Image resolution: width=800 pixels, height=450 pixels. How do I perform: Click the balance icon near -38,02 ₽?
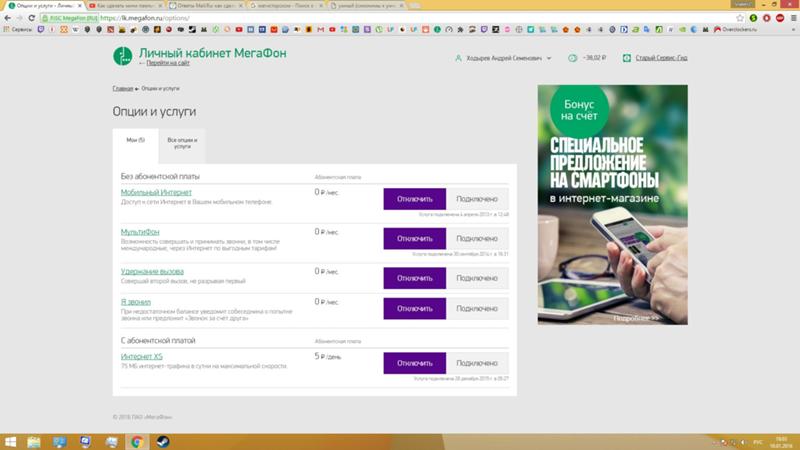[572, 58]
